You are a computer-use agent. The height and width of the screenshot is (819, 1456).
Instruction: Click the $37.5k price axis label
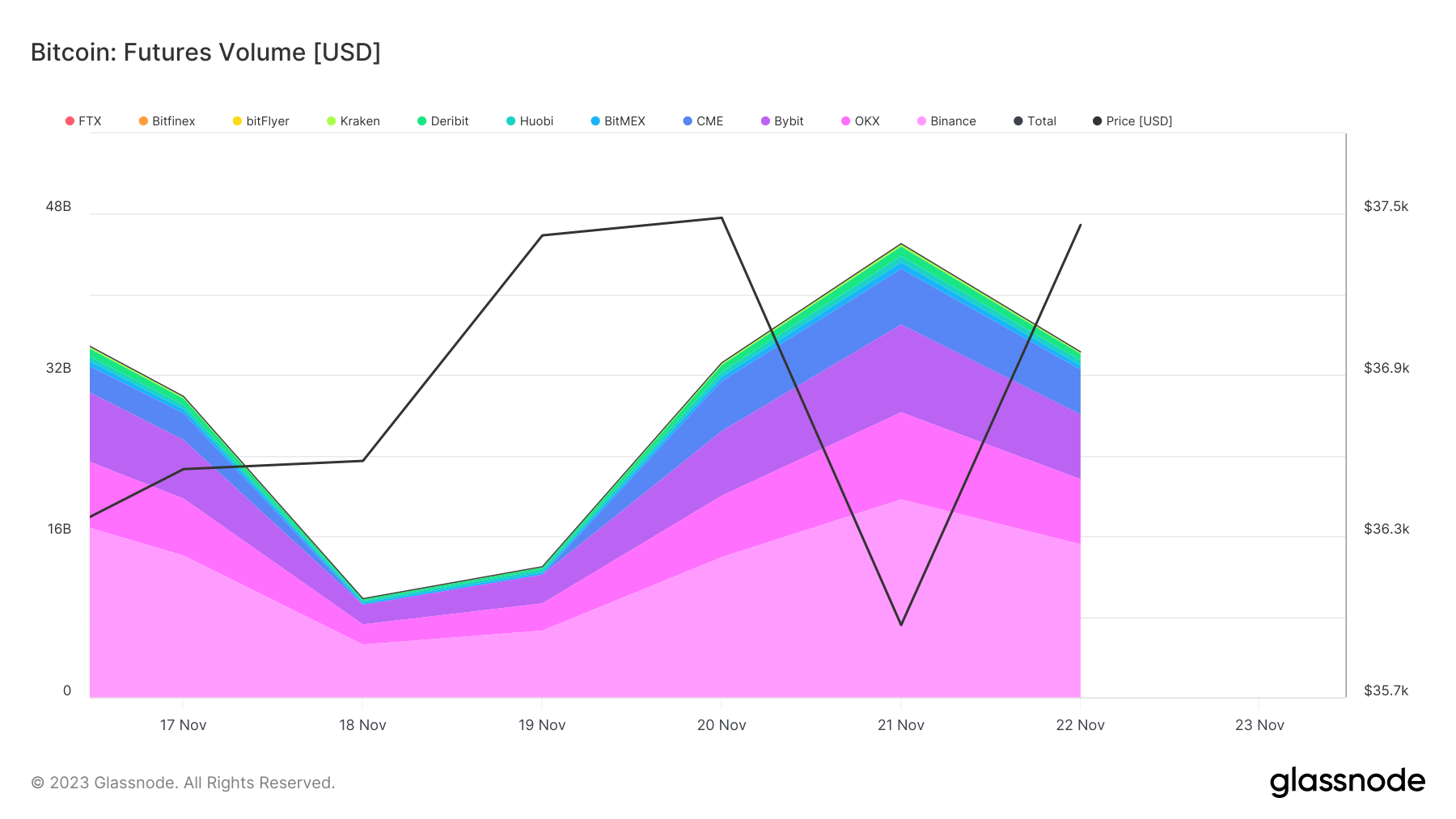pyautogui.click(x=1386, y=207)
